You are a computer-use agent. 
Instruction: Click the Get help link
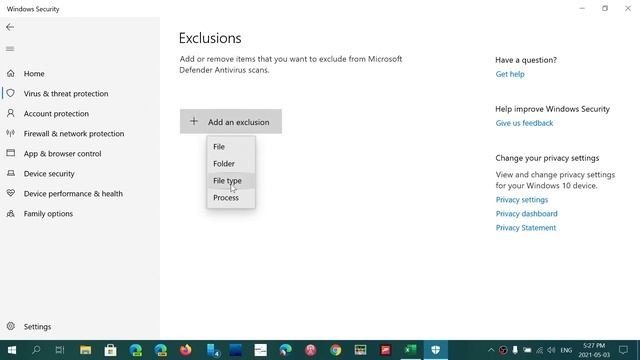tap(510, 74)
